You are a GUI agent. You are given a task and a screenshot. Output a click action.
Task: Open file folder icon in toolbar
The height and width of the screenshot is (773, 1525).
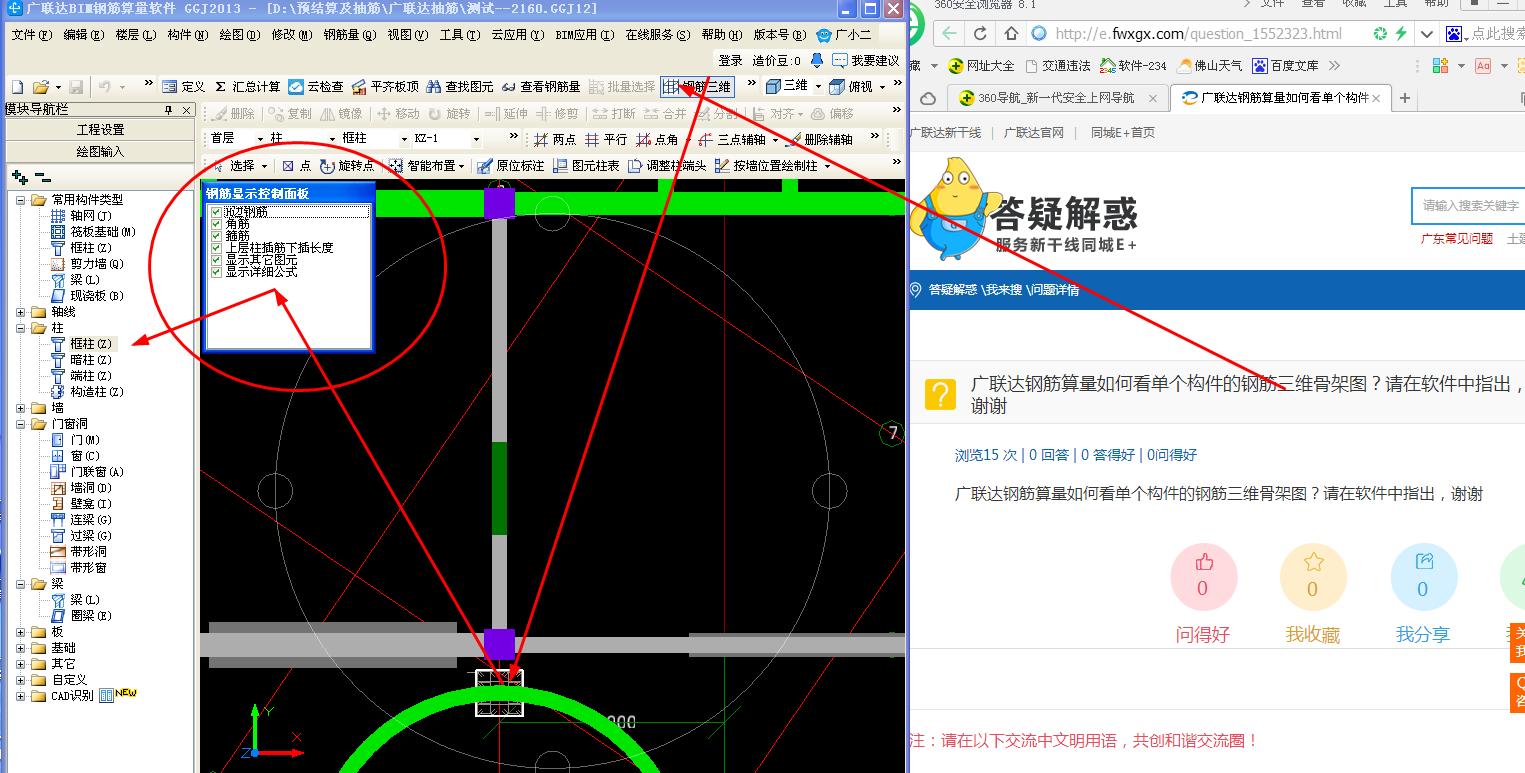coord(41,87)
